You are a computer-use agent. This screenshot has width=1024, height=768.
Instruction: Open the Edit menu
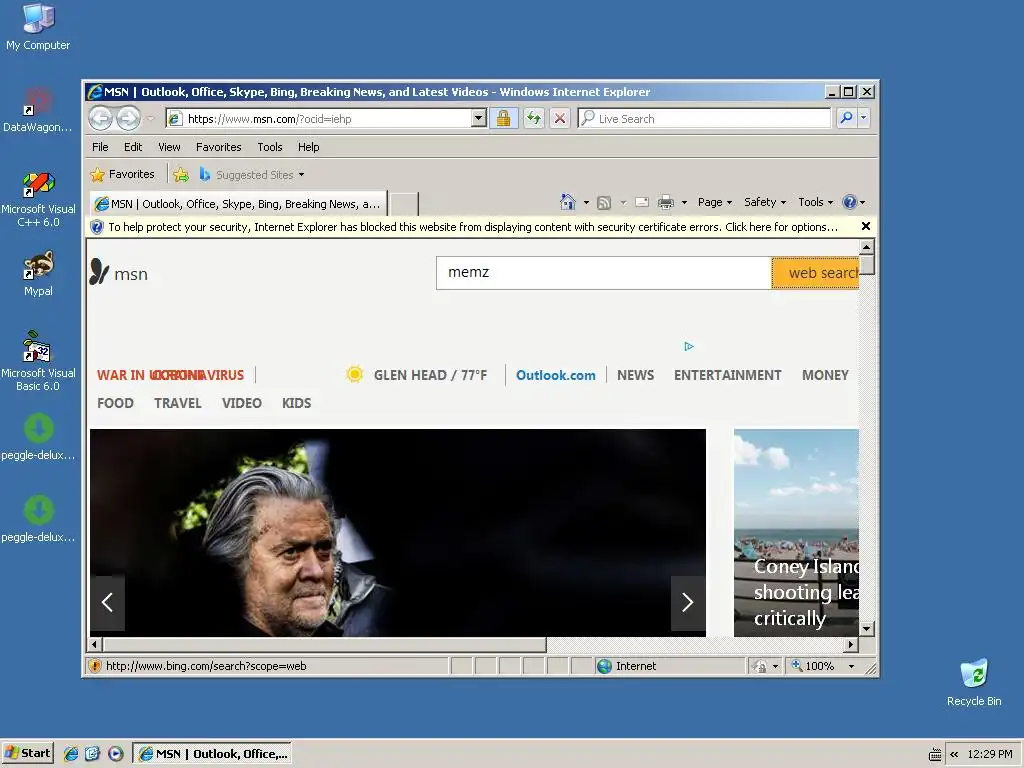133,147
